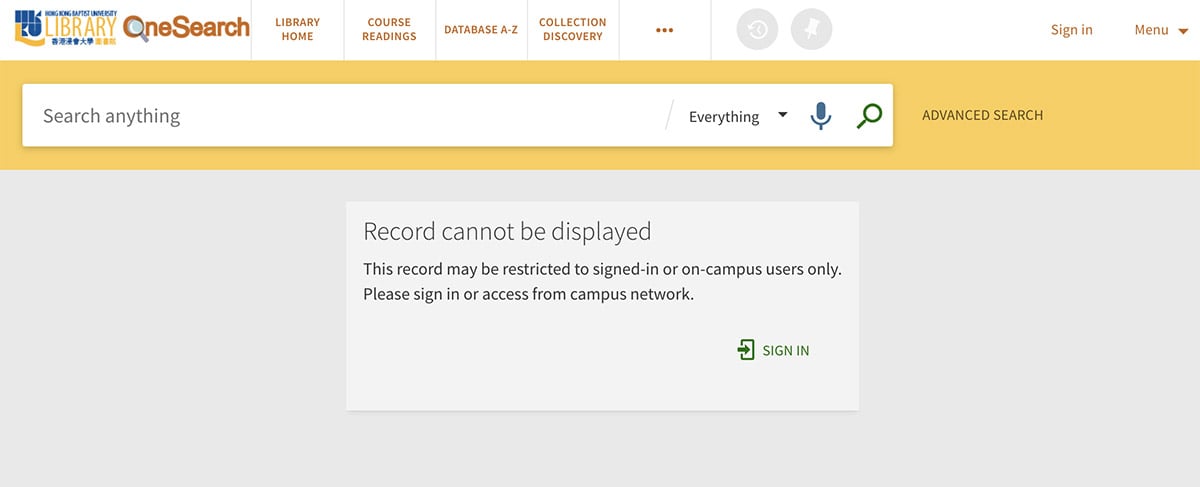Submit search with magnifying glass icon

point(869,116)
